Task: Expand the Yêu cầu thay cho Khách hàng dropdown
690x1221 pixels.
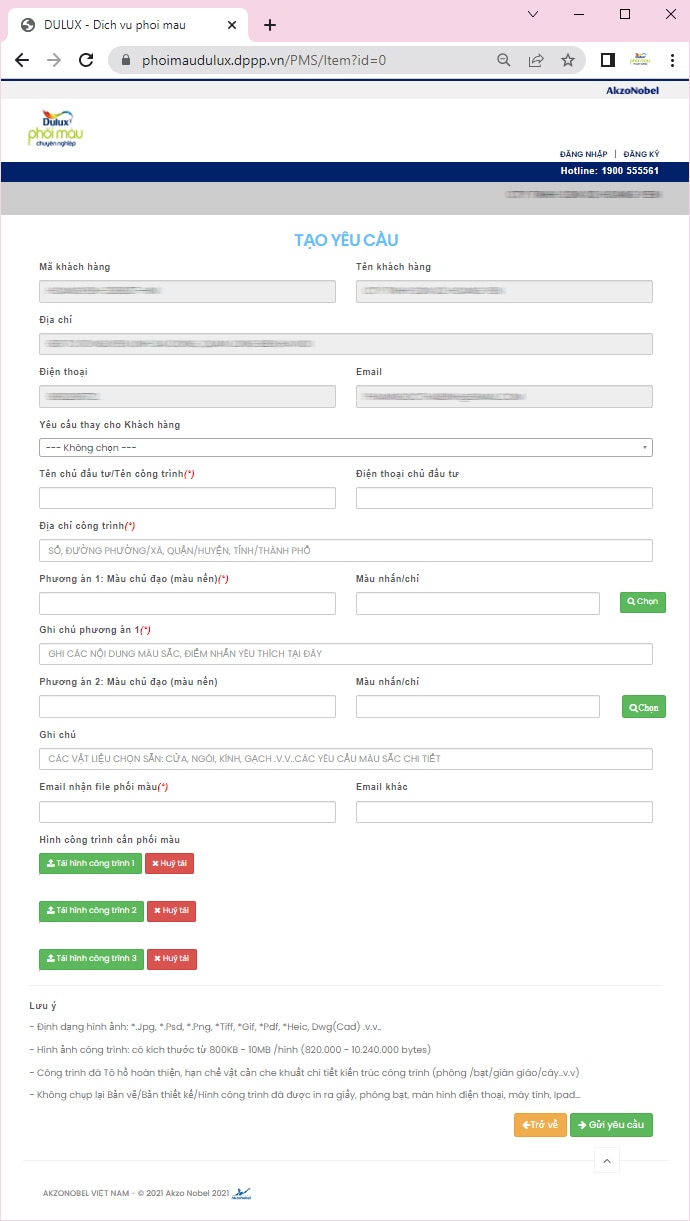Action: [345, 447]
